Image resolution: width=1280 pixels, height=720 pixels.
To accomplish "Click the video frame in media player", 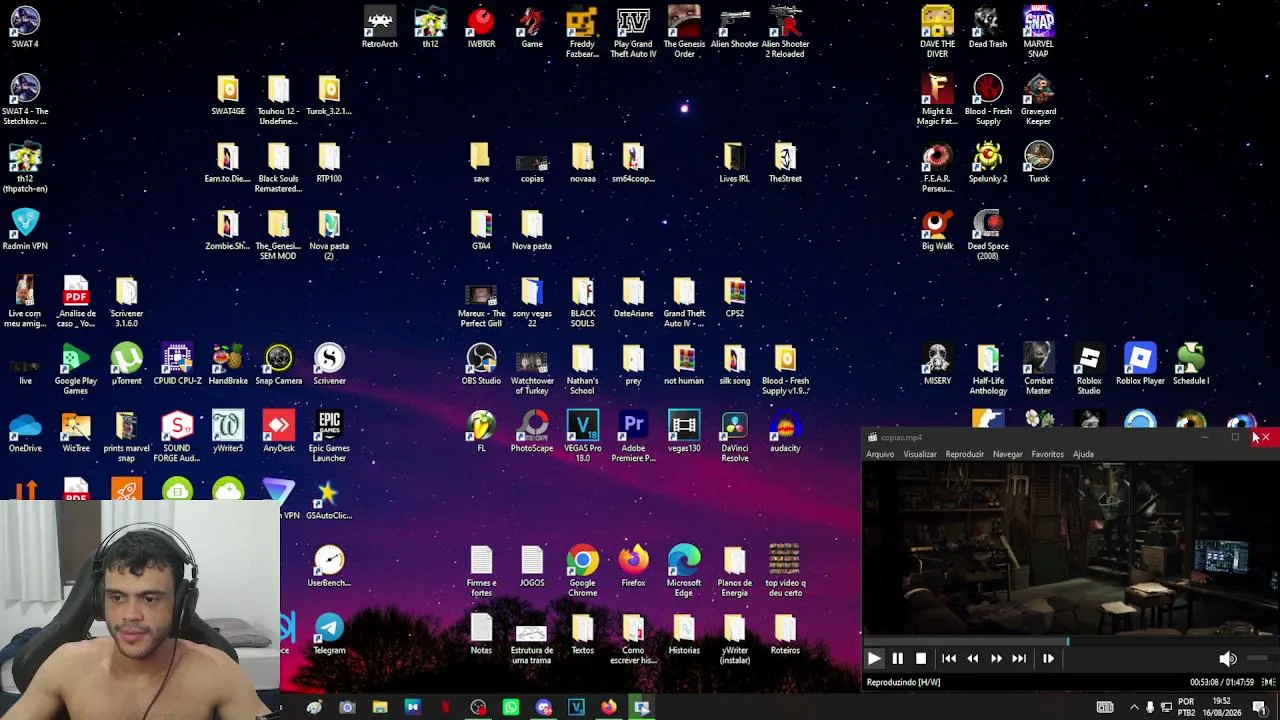I will (x=1070, y=548).
